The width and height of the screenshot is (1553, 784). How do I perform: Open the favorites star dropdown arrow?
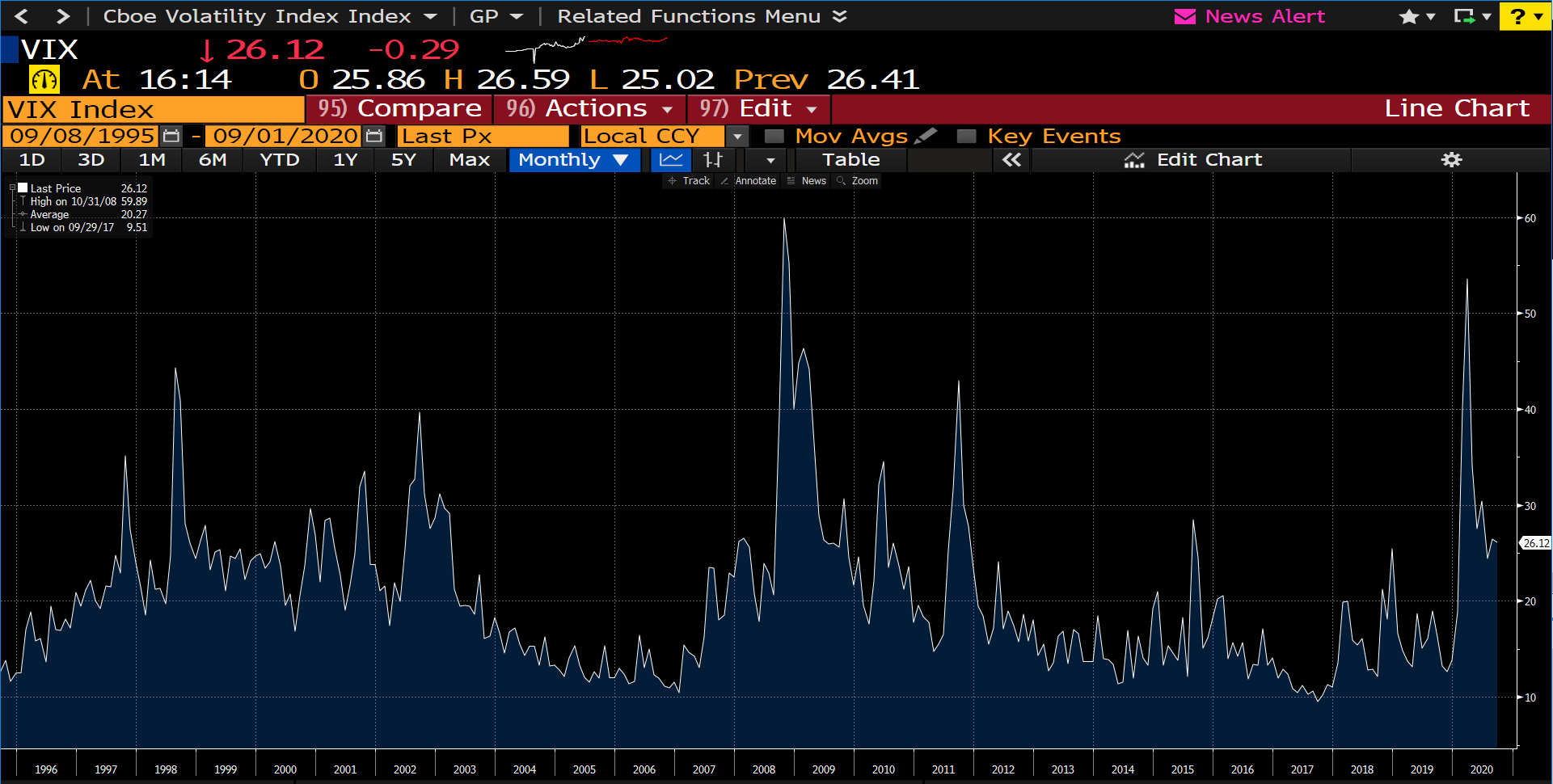point(1430,17)
